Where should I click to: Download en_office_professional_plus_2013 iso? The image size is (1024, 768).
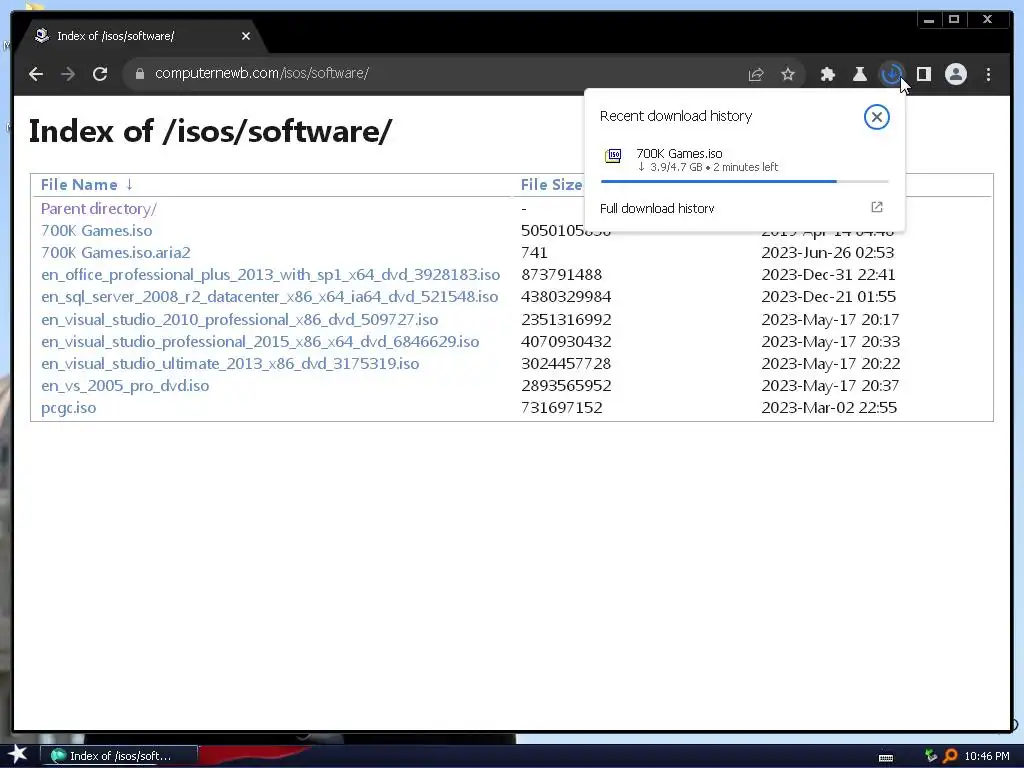(x=270, y=275)
